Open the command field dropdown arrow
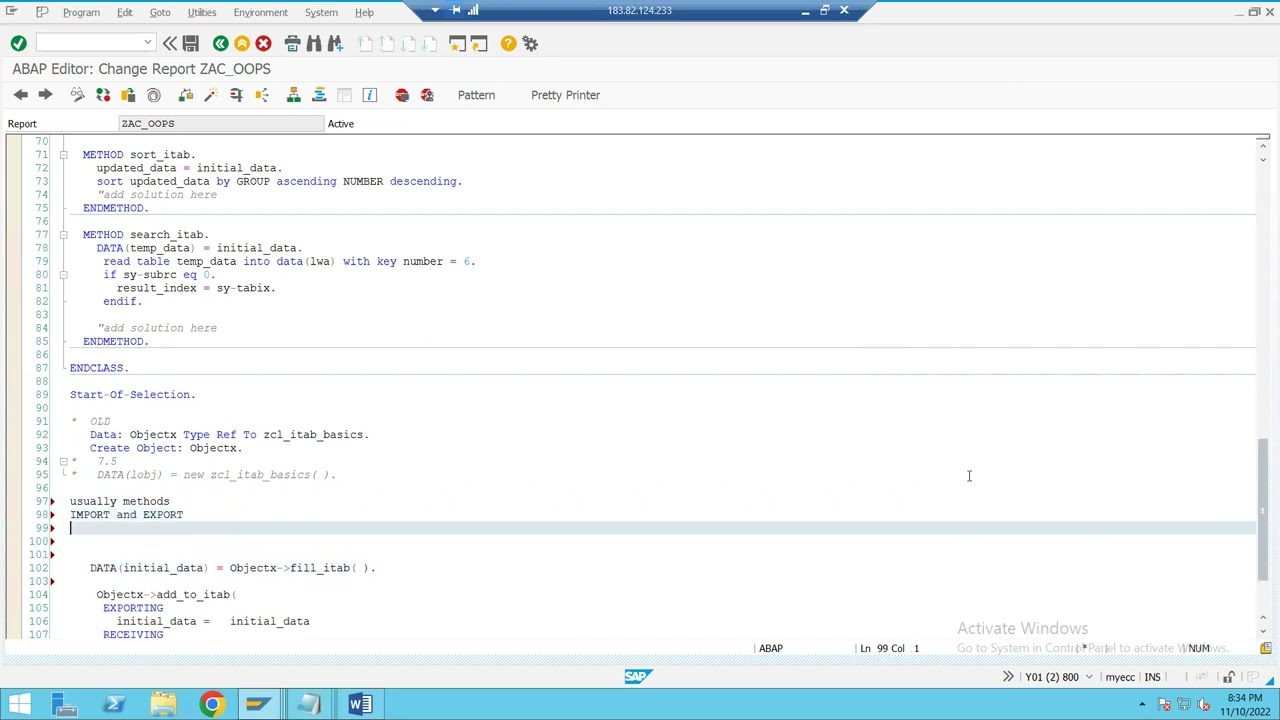This screenshot has width=1280, height=720. click(x=147, y=43)
